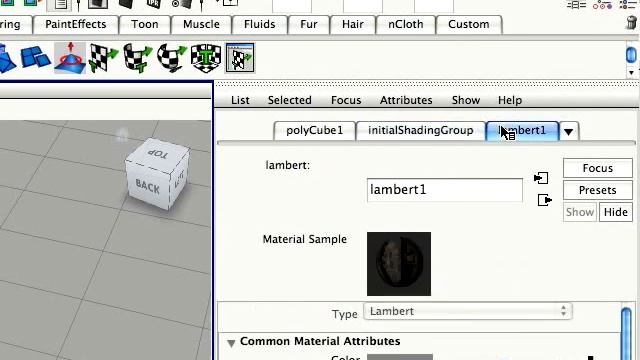Viewport: 640px width, 360px height.
Task: Click the Show button
Action: point(580,212)
